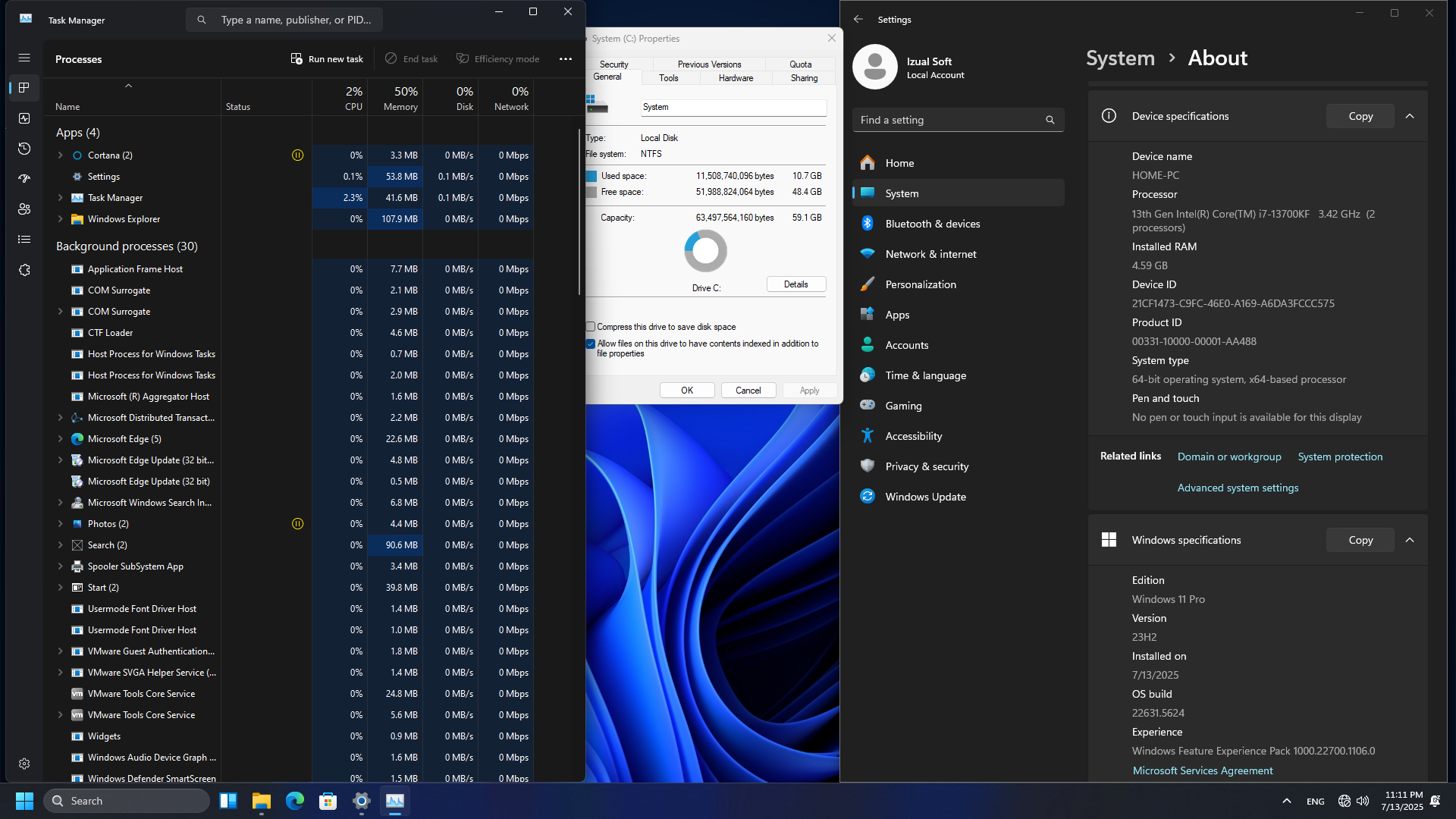Select the Quota tab in Properties

(x=800, y=64)
